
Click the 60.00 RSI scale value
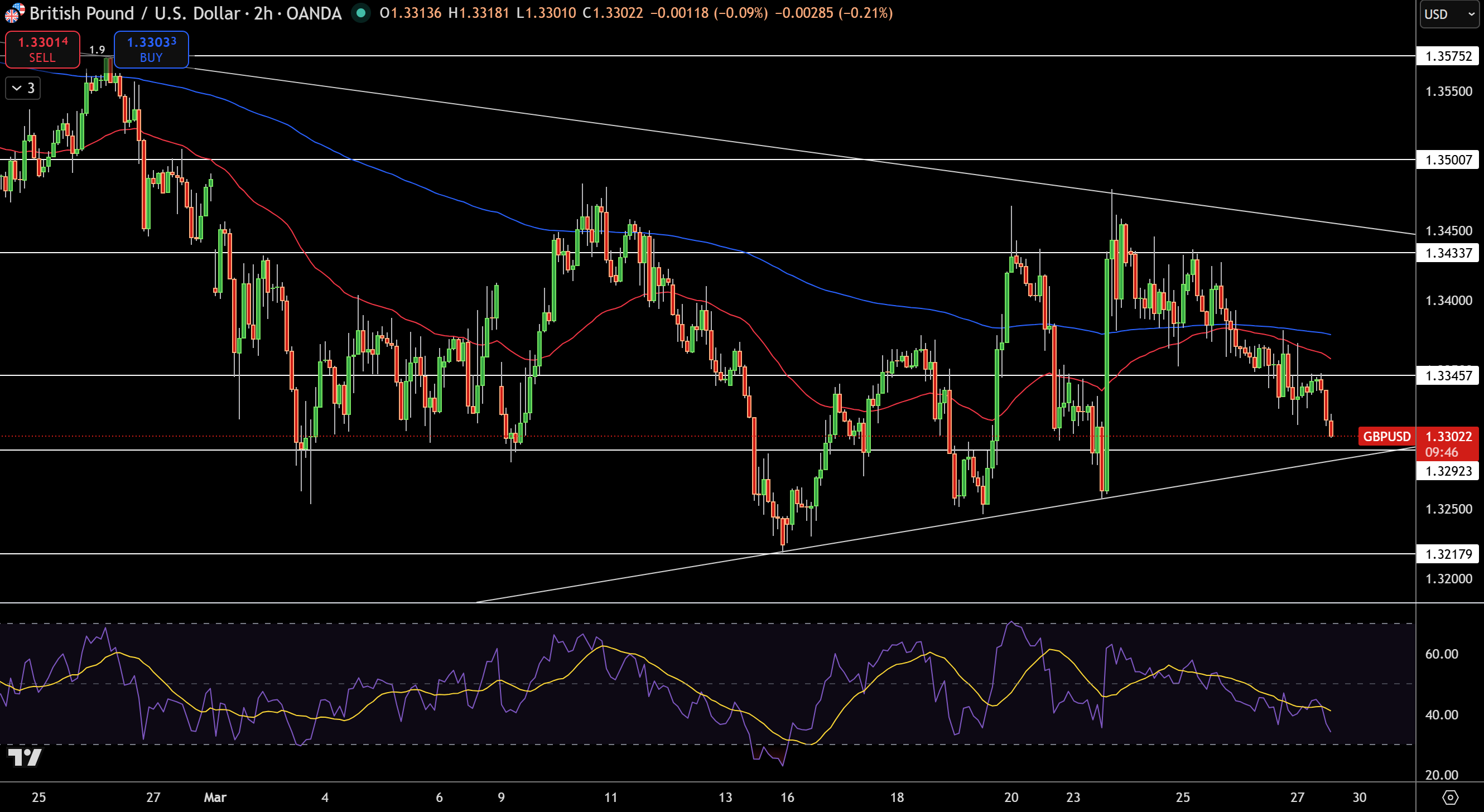1442,654
